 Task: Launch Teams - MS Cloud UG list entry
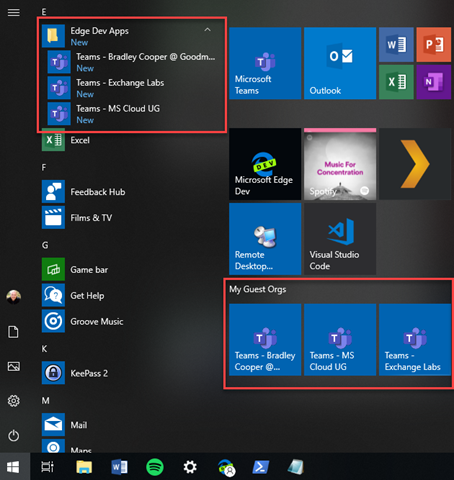point(132,114)
